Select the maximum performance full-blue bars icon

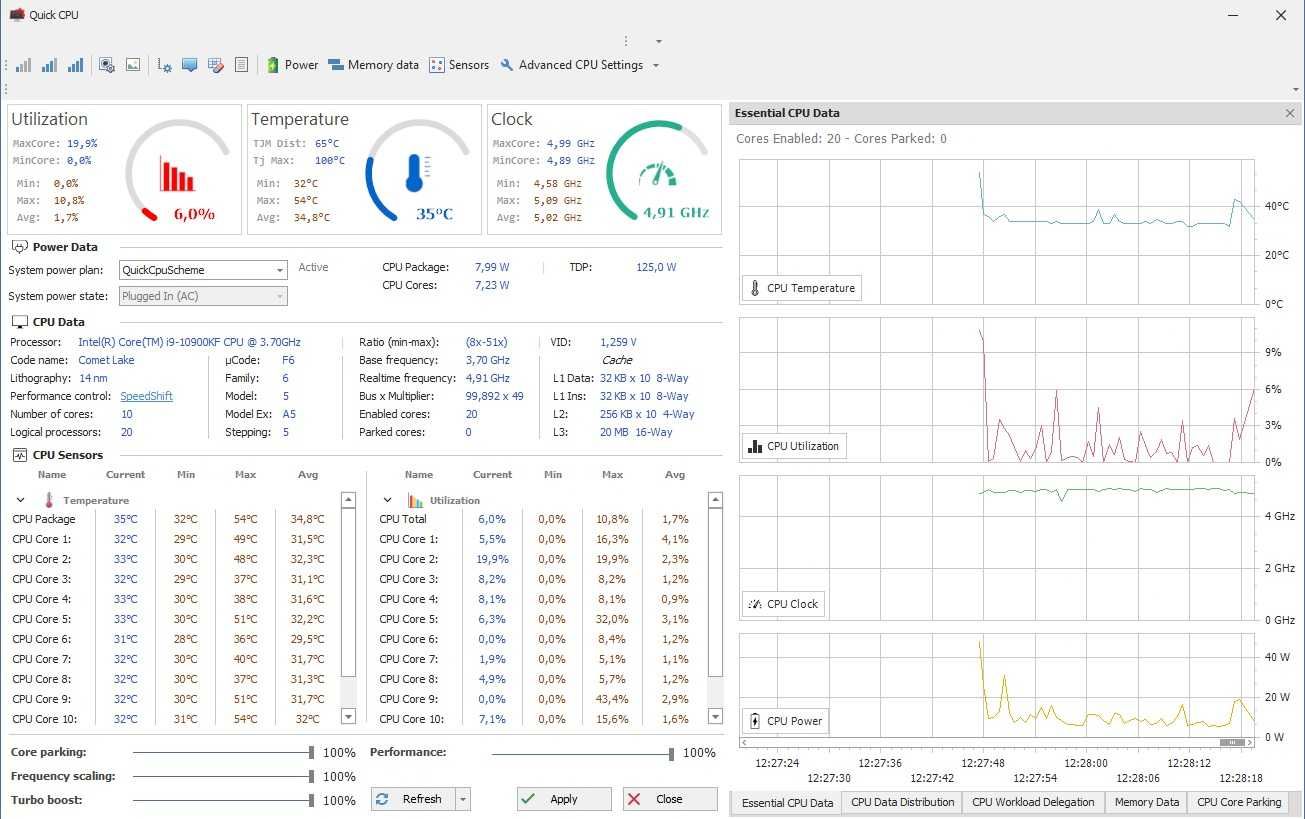click(75, 65)
